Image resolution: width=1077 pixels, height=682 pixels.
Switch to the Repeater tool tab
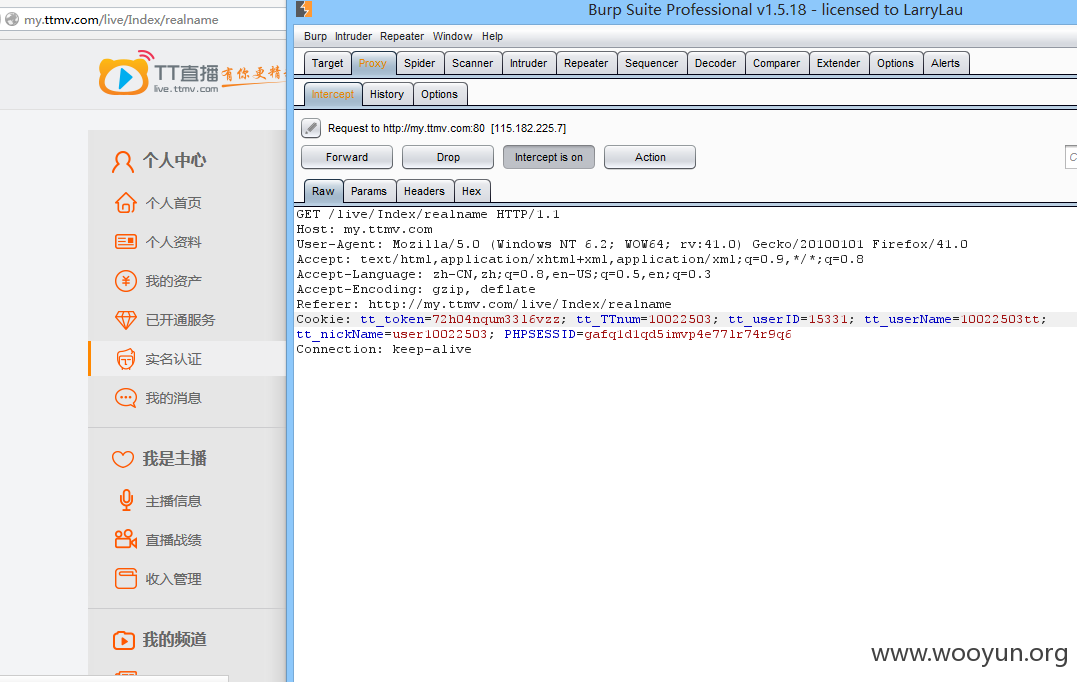[x=586, y=63]
